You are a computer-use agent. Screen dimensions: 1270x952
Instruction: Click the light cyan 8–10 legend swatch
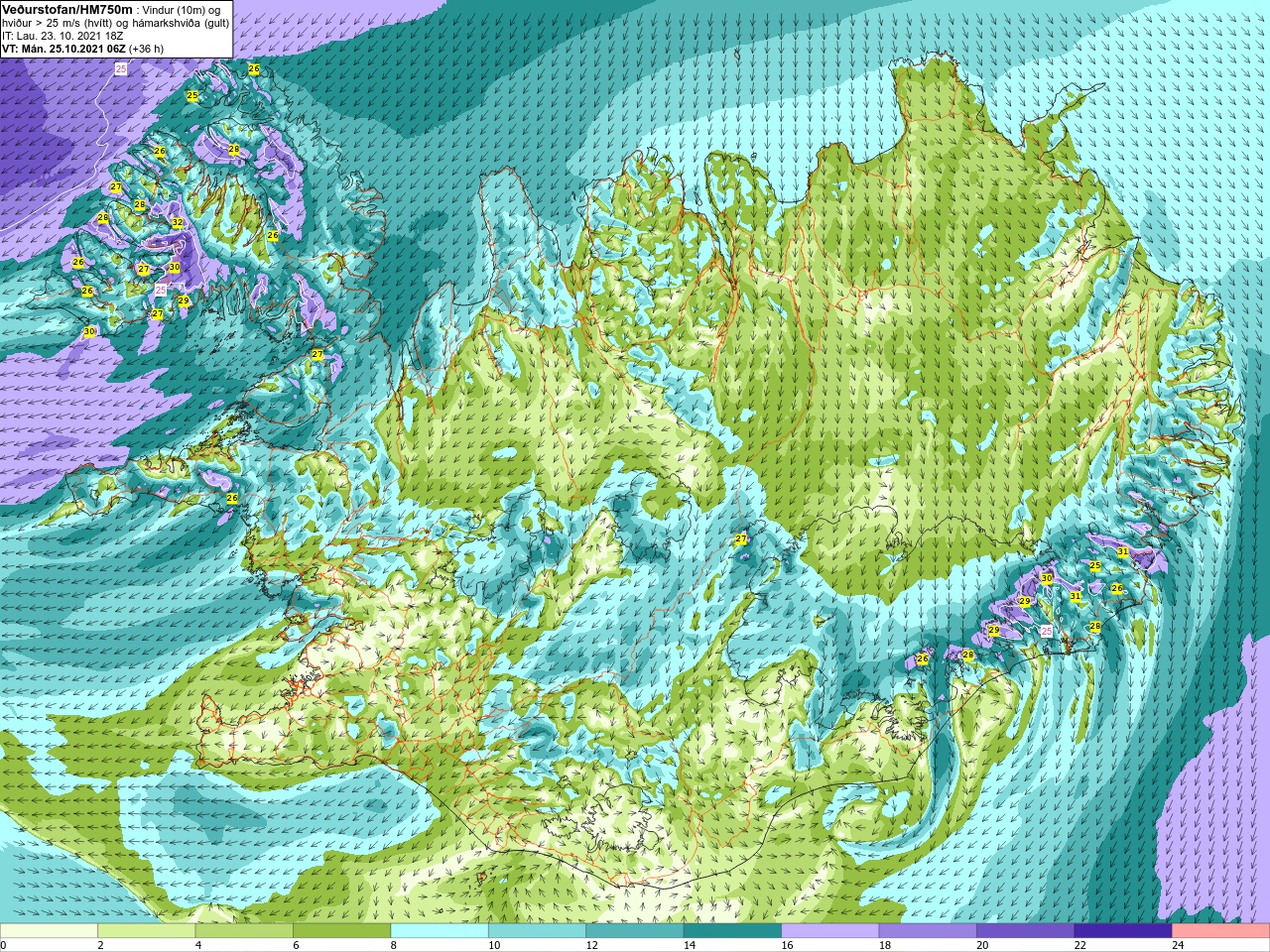coord(440,931)
